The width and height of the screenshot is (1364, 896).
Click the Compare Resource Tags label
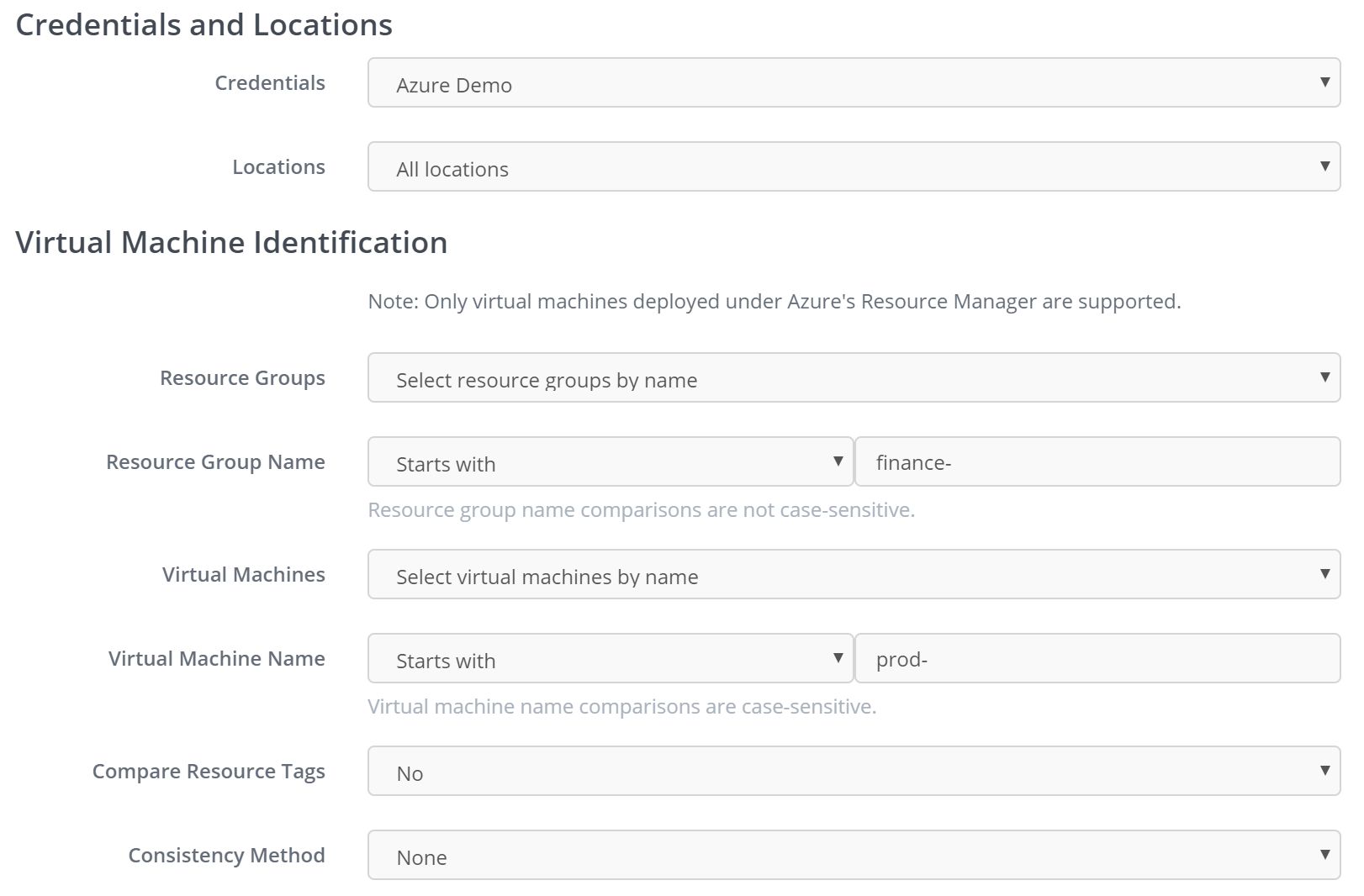pyautogui.click(x=209, y=772)
